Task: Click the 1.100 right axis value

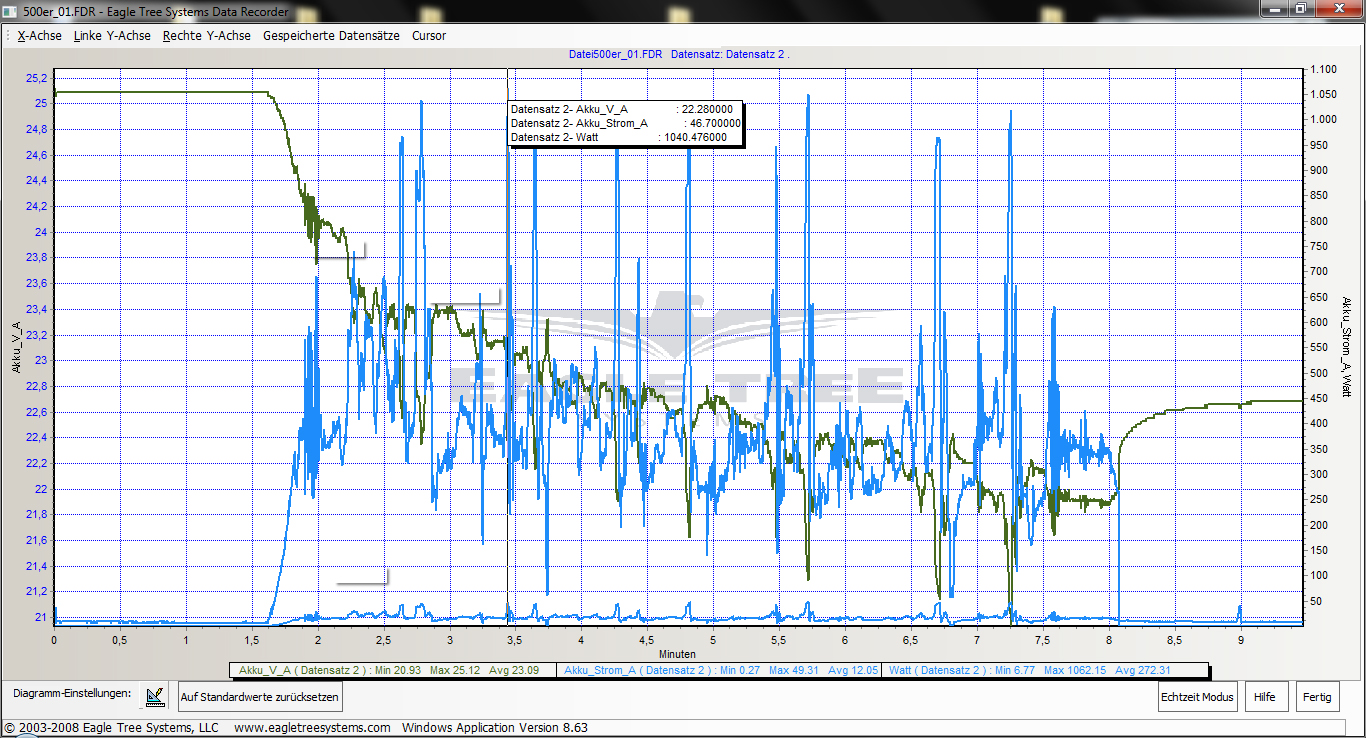Action: [1322, 69]
